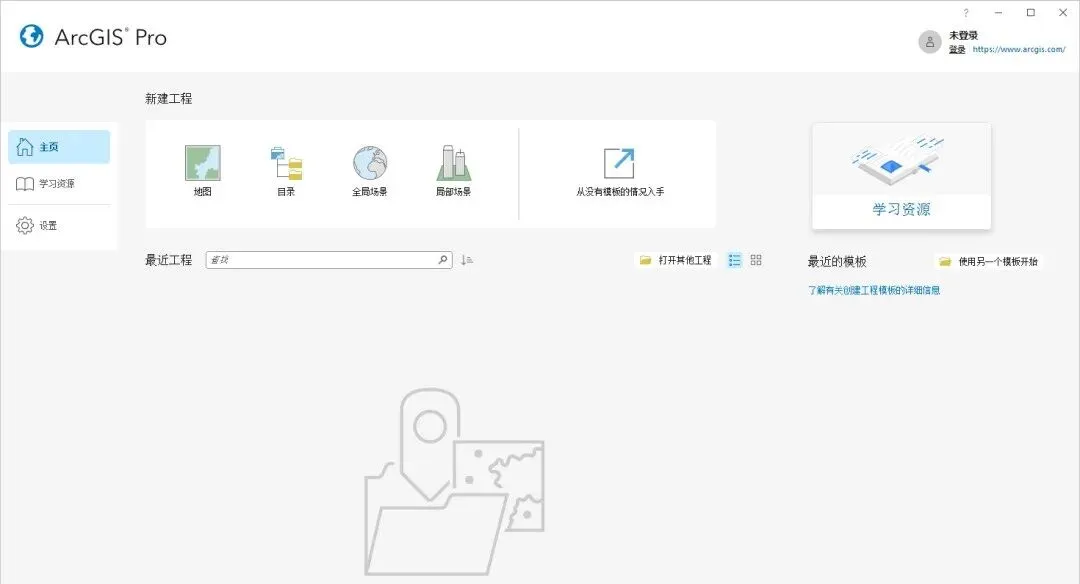The width and height of the screenshot is (1080, 584).
Task: Create a new 局部场景 (Local Scene) project
Action: pyautogui.click(x=453, y=170)
